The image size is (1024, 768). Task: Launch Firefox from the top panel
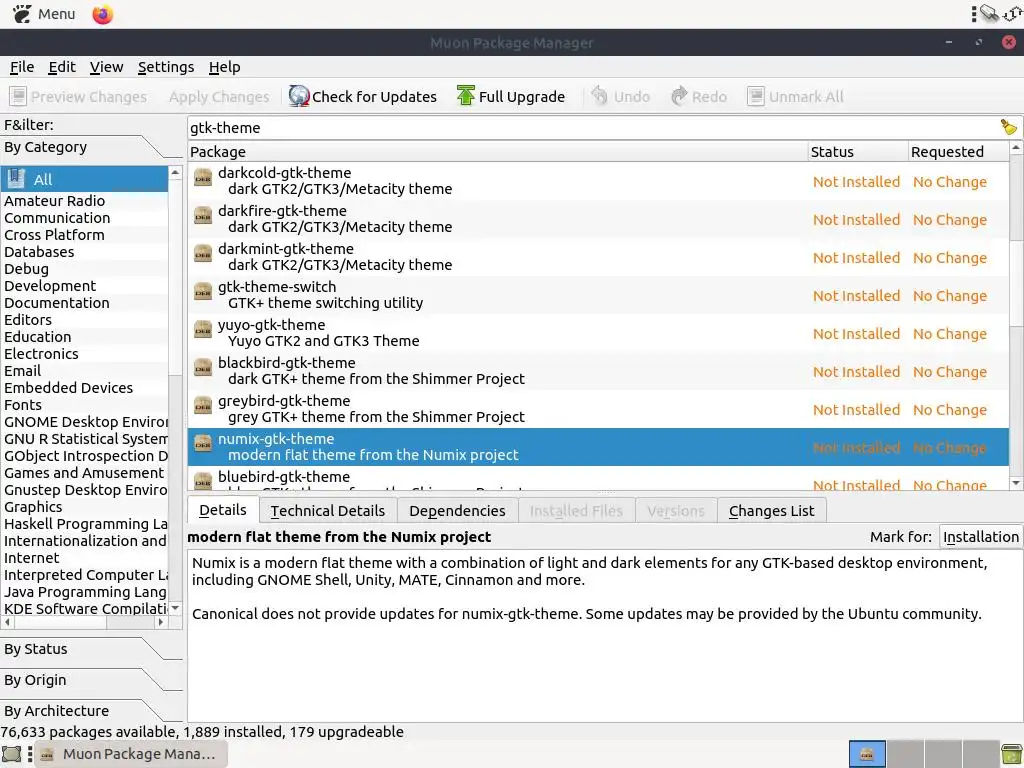pyautogui.click(x=103, y=14)
